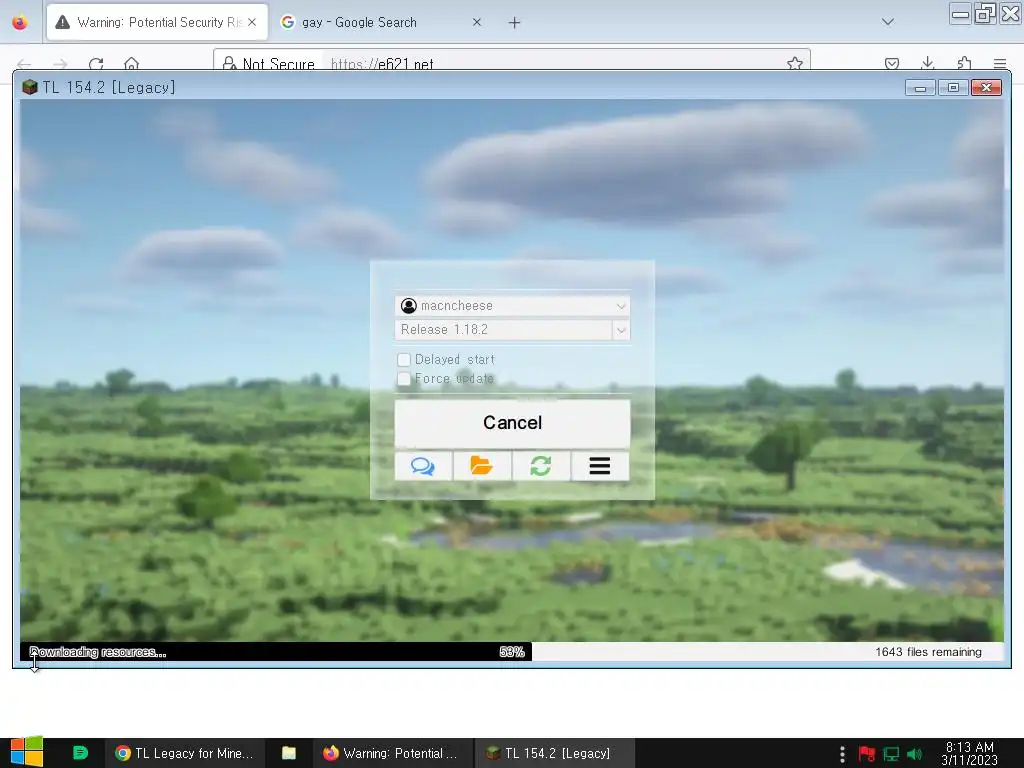Open the Firefox Pocket save icon
Viewport: 1024px width, 768px height.
click(892, 63)
